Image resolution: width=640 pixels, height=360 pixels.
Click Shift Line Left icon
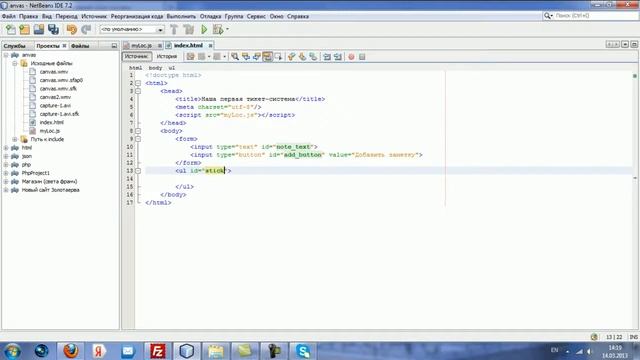(x=327, y=57)
